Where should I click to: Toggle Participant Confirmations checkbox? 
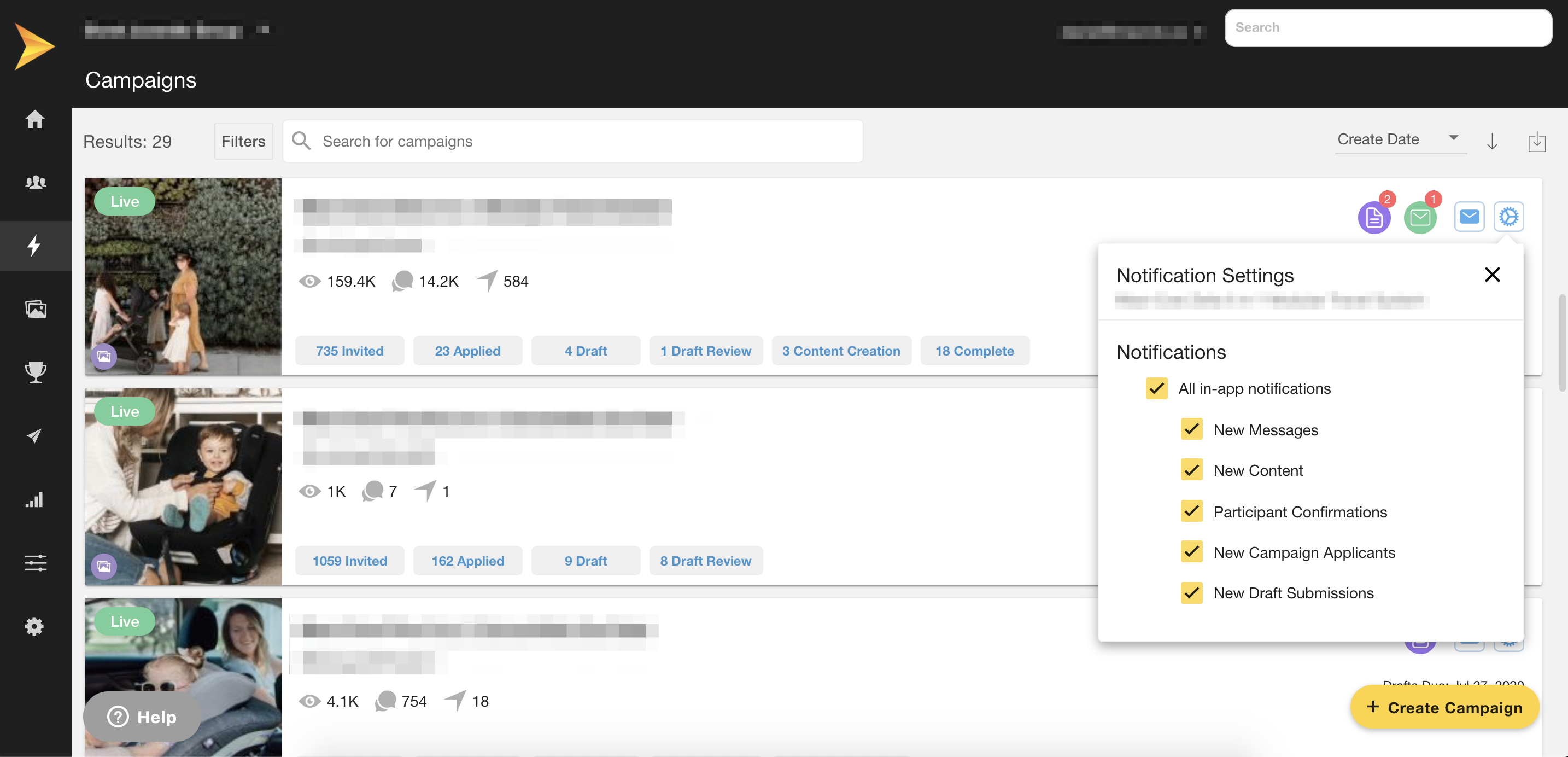[x=1191, y=511]
